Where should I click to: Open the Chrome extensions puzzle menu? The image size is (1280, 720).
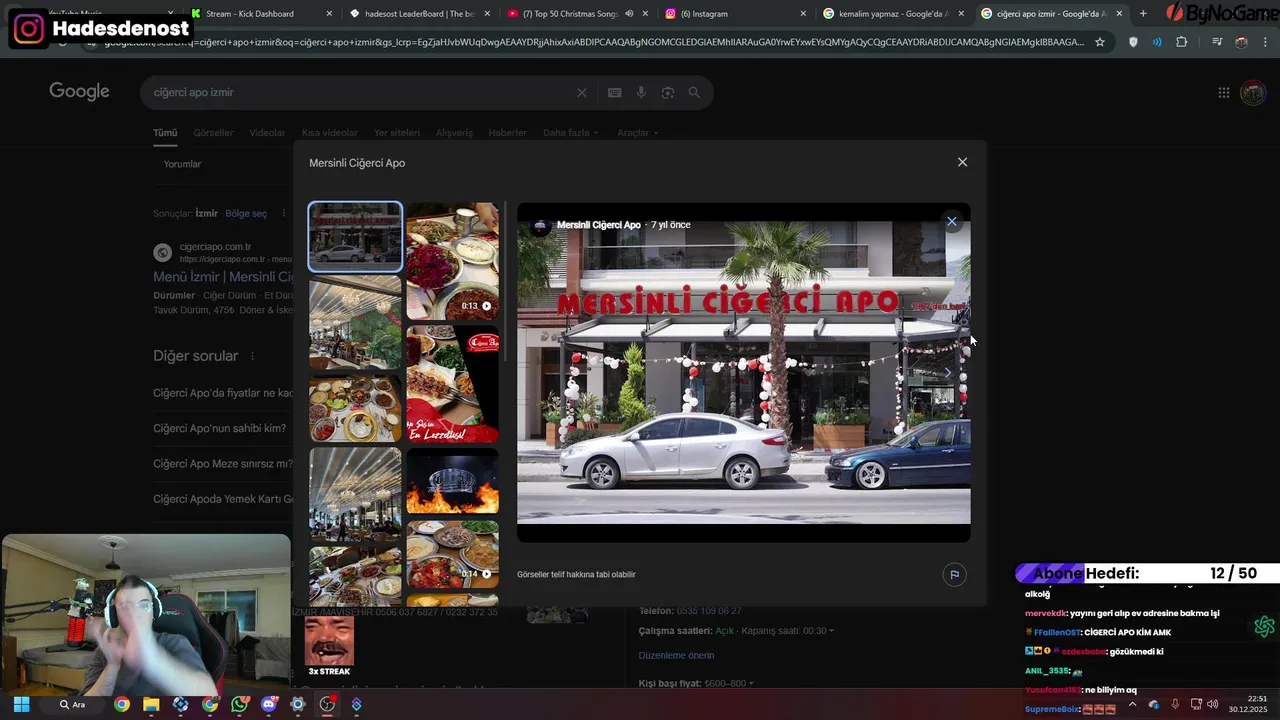[x=1181, y=42]
